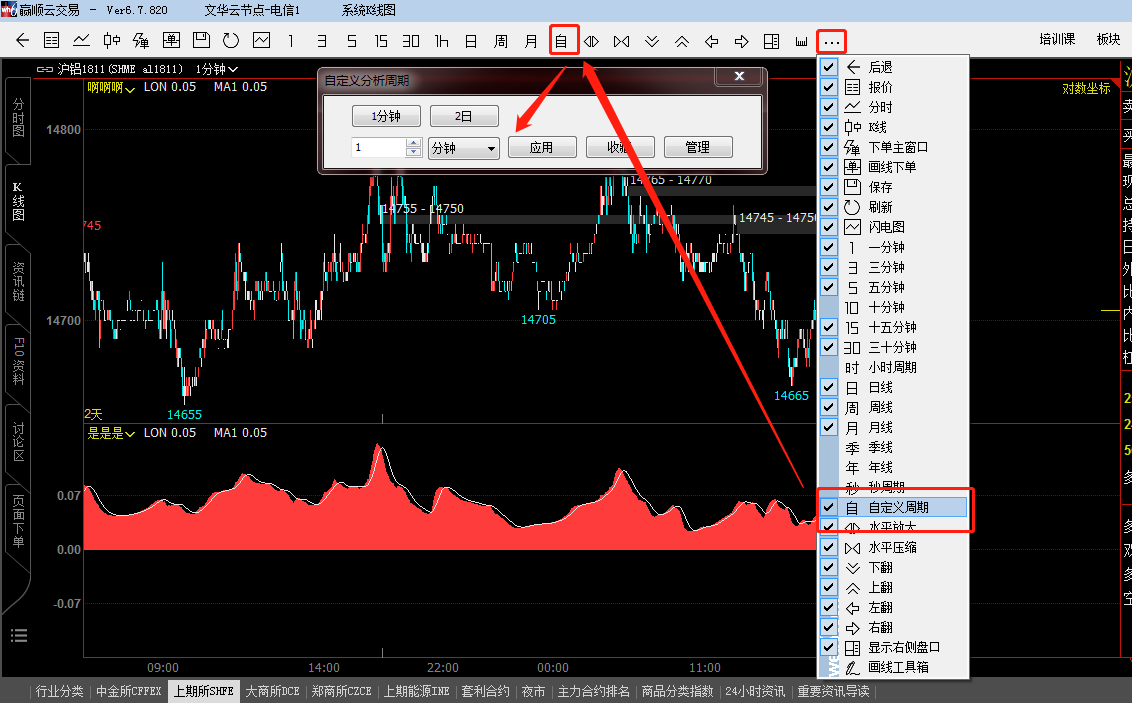Enable the 十分钟 checkbox in the list

(x=828, y=307)
